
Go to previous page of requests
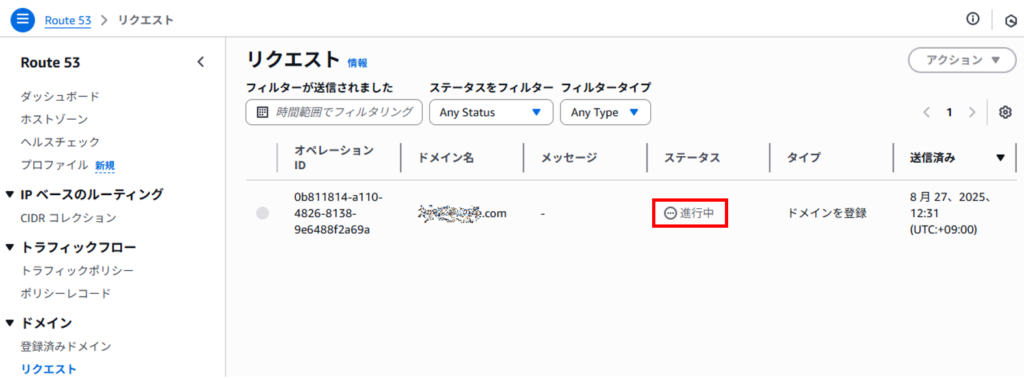pos(927,112)
